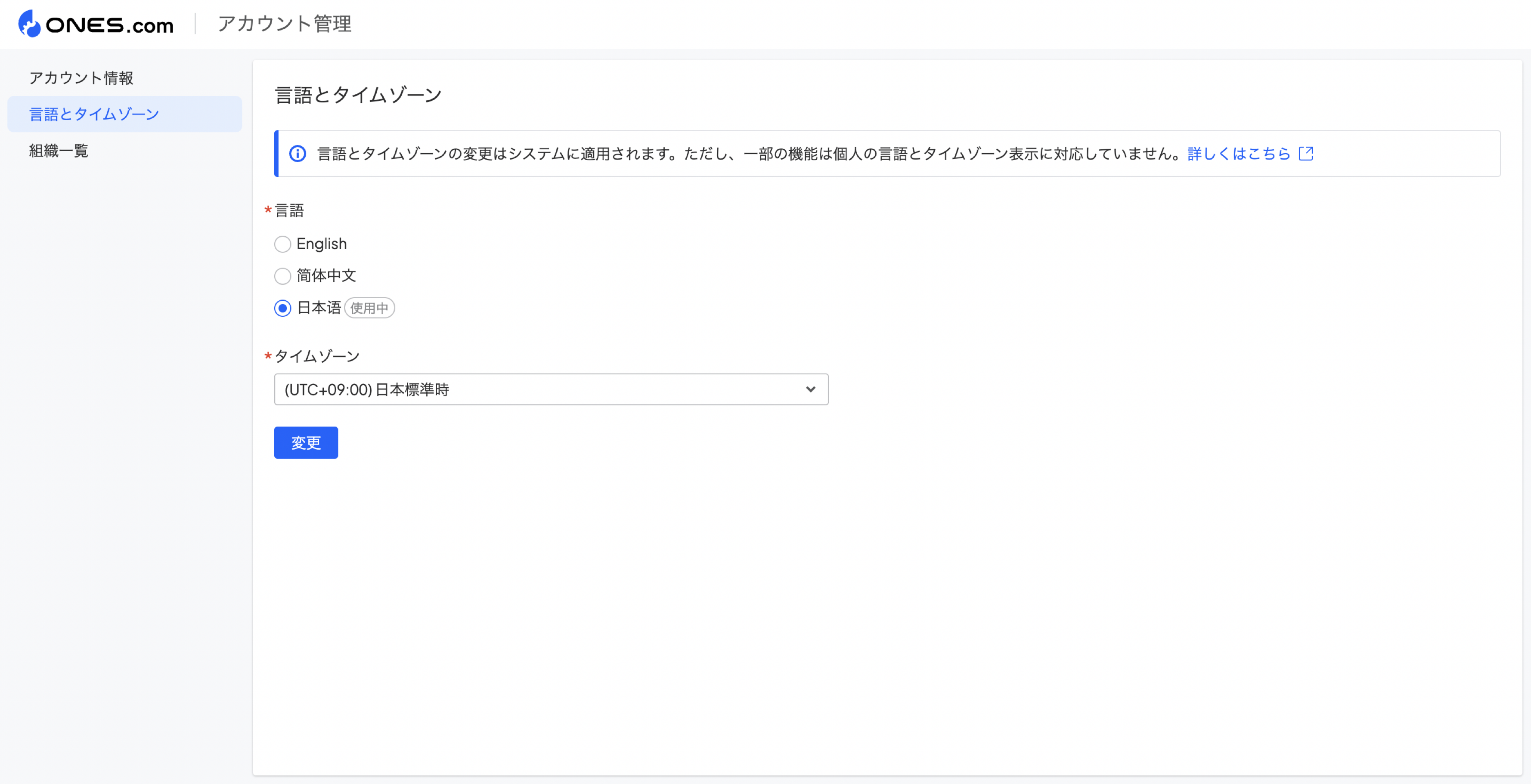Viewport: 1531px width, 784px height.
Task: Select 言語とタイムゾーン in the sidebar
Action: (94, 114)
